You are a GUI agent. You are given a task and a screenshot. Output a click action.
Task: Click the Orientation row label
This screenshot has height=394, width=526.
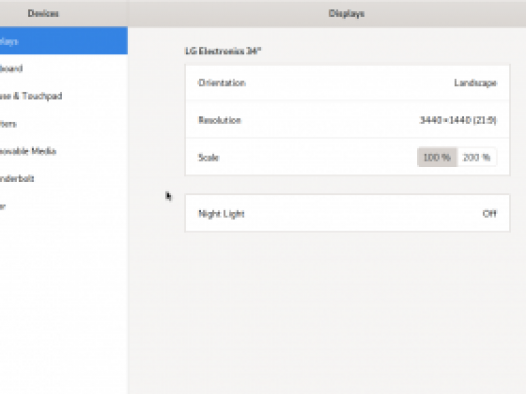tap(222, 83)
